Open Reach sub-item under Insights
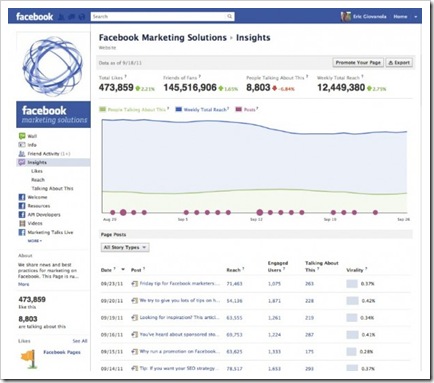This screenshot has height=383, width=434. point(38,180)
